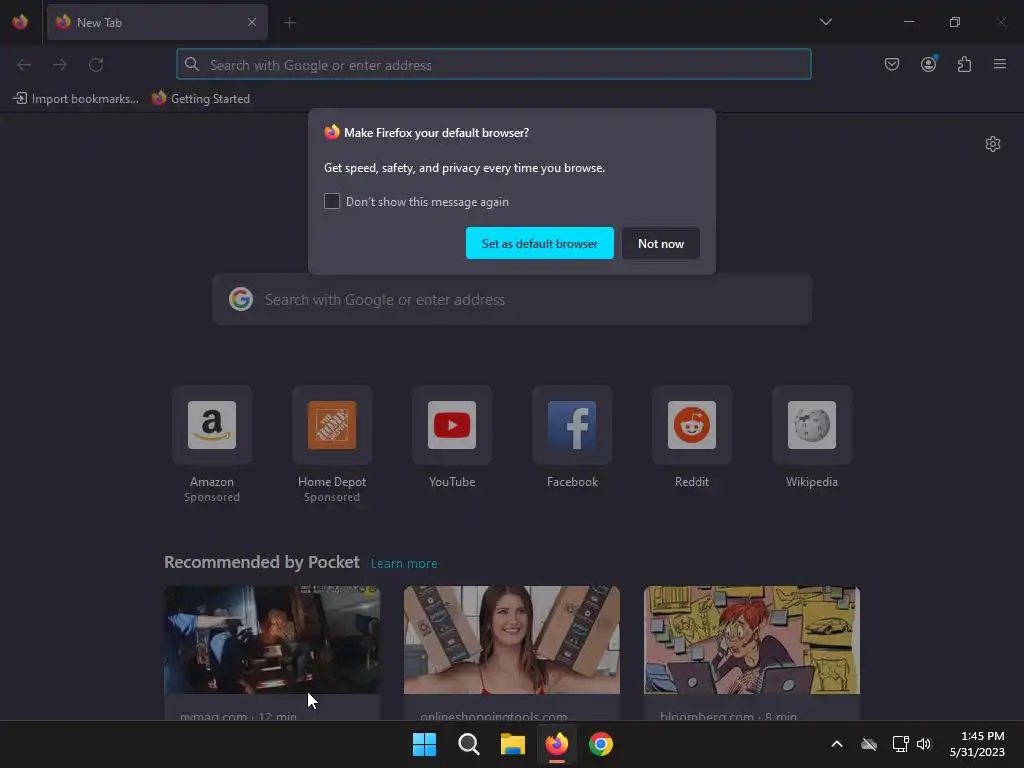Screen dimensions: 1024x768
Task: Click the address bar magnifier icon
Action: (191, 64)
